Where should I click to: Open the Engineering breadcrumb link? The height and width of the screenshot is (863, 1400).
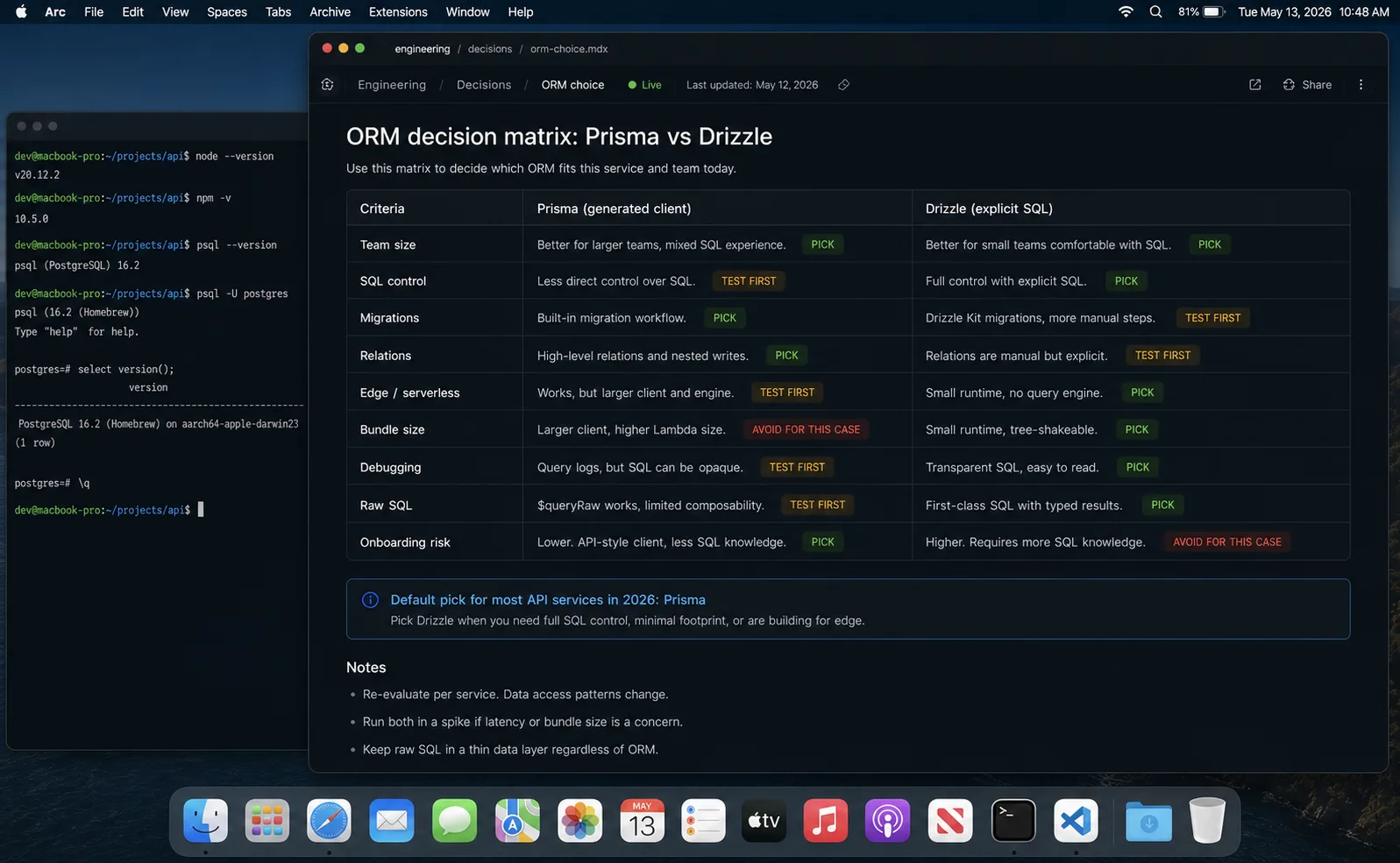[x=392, y=85]
